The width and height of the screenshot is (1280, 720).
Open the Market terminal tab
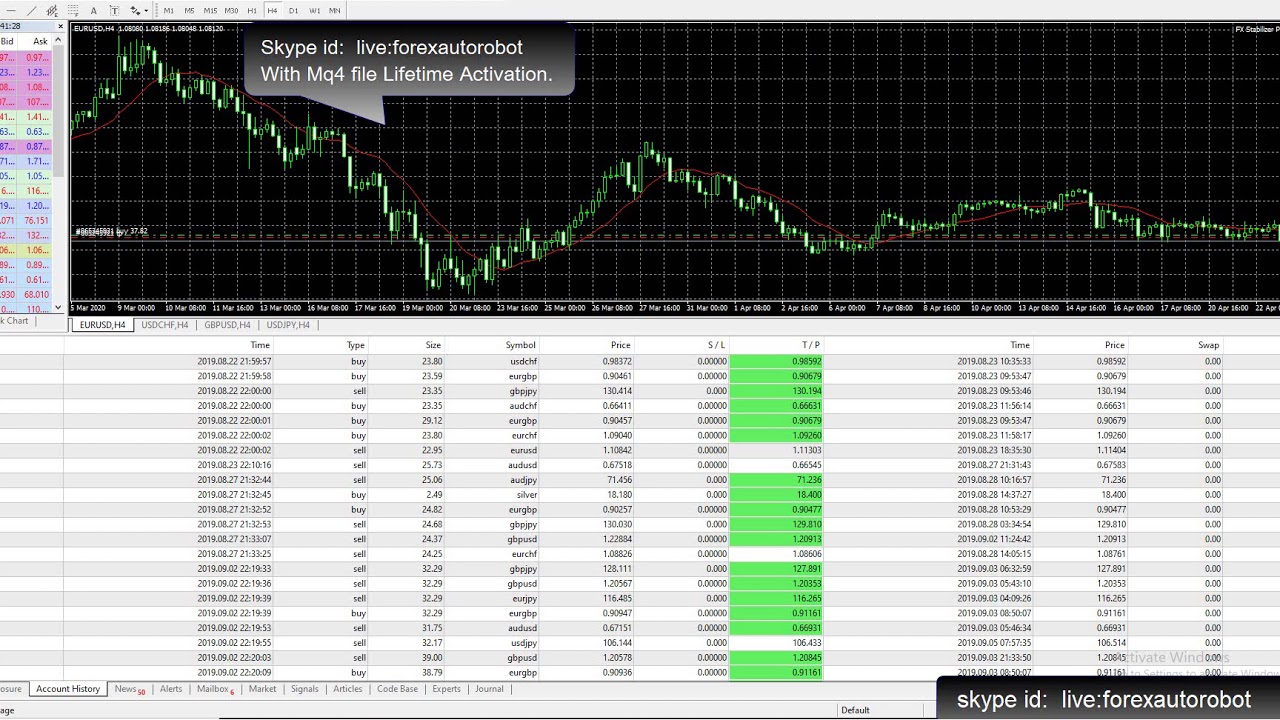point(262,689)
